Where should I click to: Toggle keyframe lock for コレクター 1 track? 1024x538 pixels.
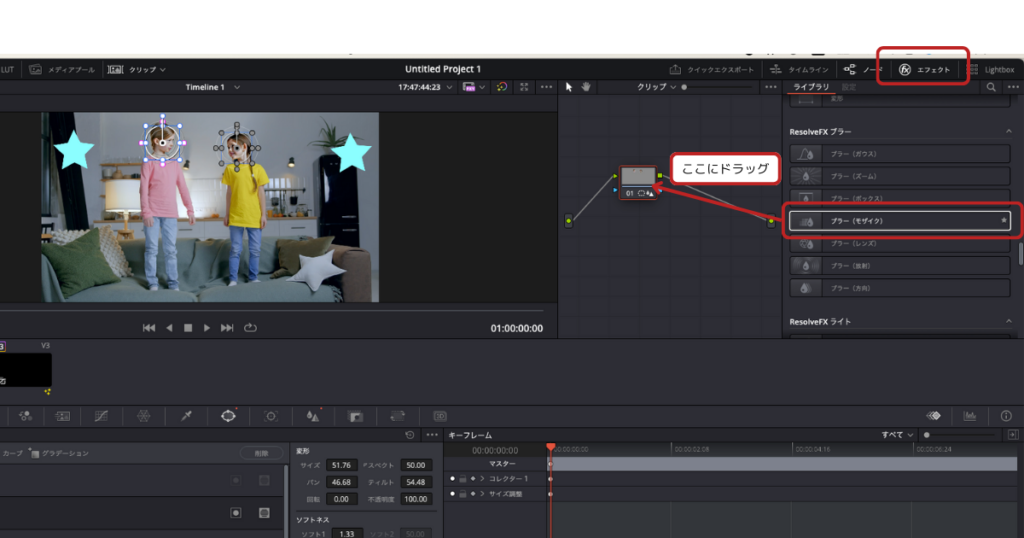[463, 479]
